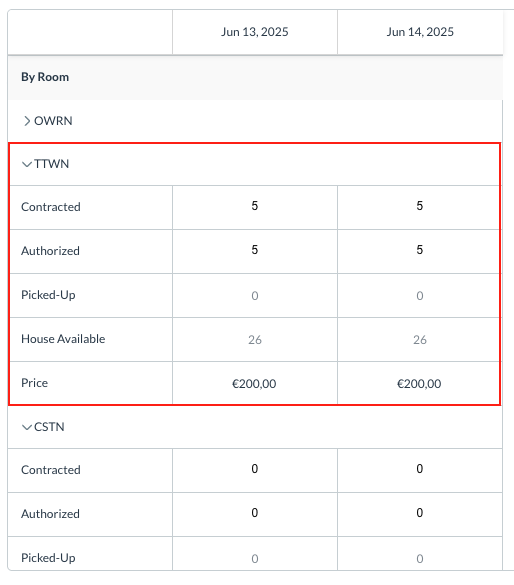Edit TTWN Authorized value for Jun 13
This screenshot has height=585, width=514.
(x=255, y=250)
